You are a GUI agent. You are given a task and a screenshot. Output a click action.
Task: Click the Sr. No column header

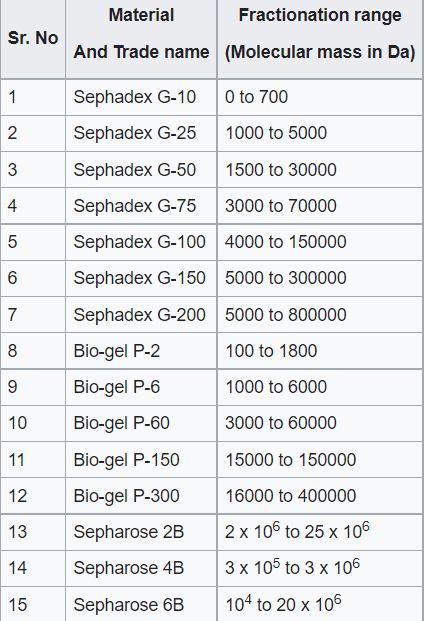click(x=33, y=39)
